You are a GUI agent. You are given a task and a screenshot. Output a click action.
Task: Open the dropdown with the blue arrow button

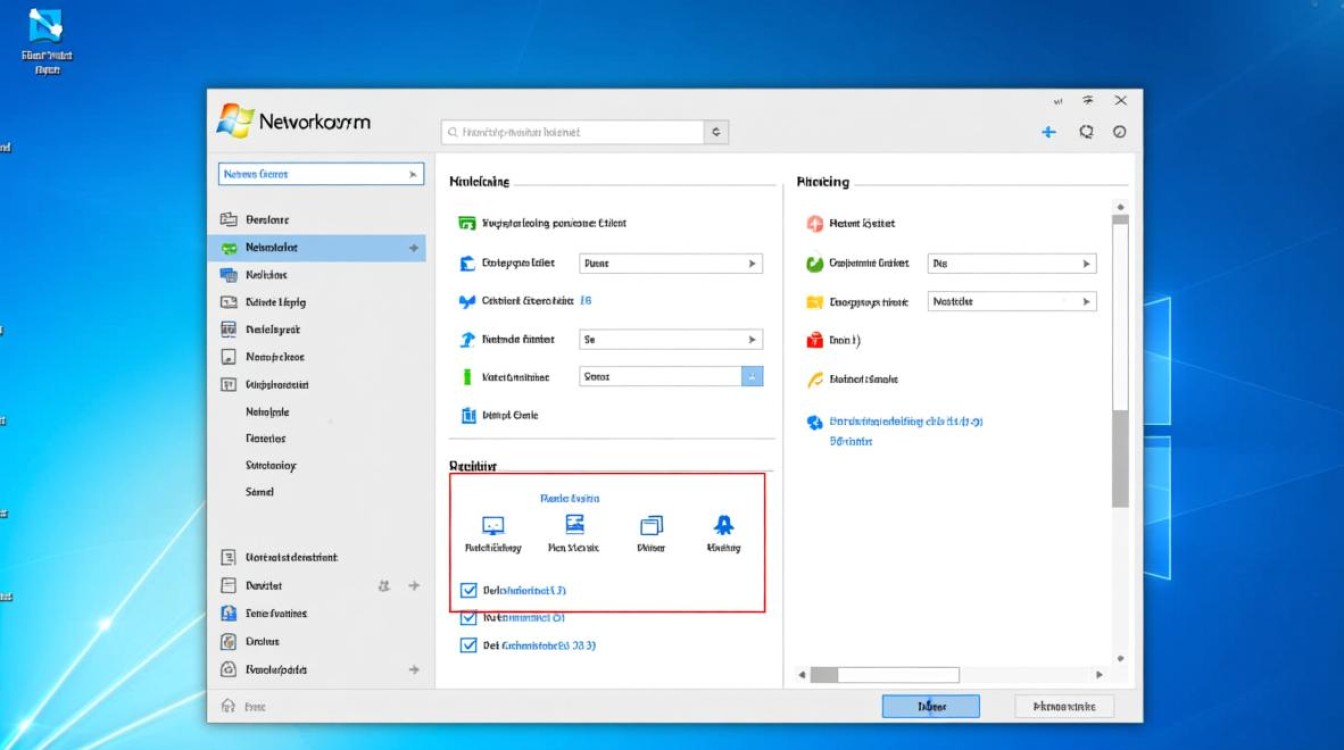coord(752,377)
